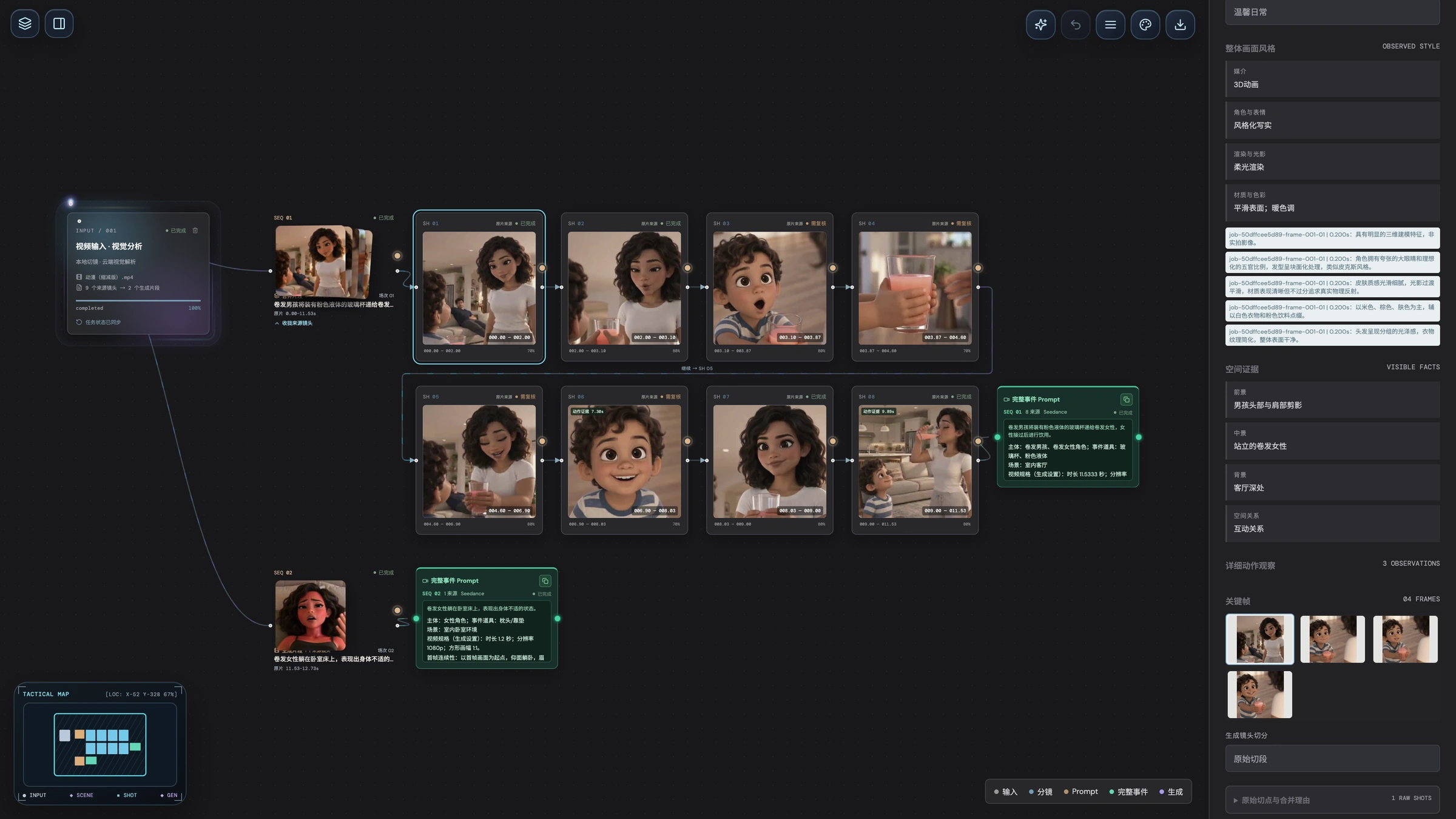
Task: Click the 温馨日常 input field
Action: click(x=1332, y=12)
